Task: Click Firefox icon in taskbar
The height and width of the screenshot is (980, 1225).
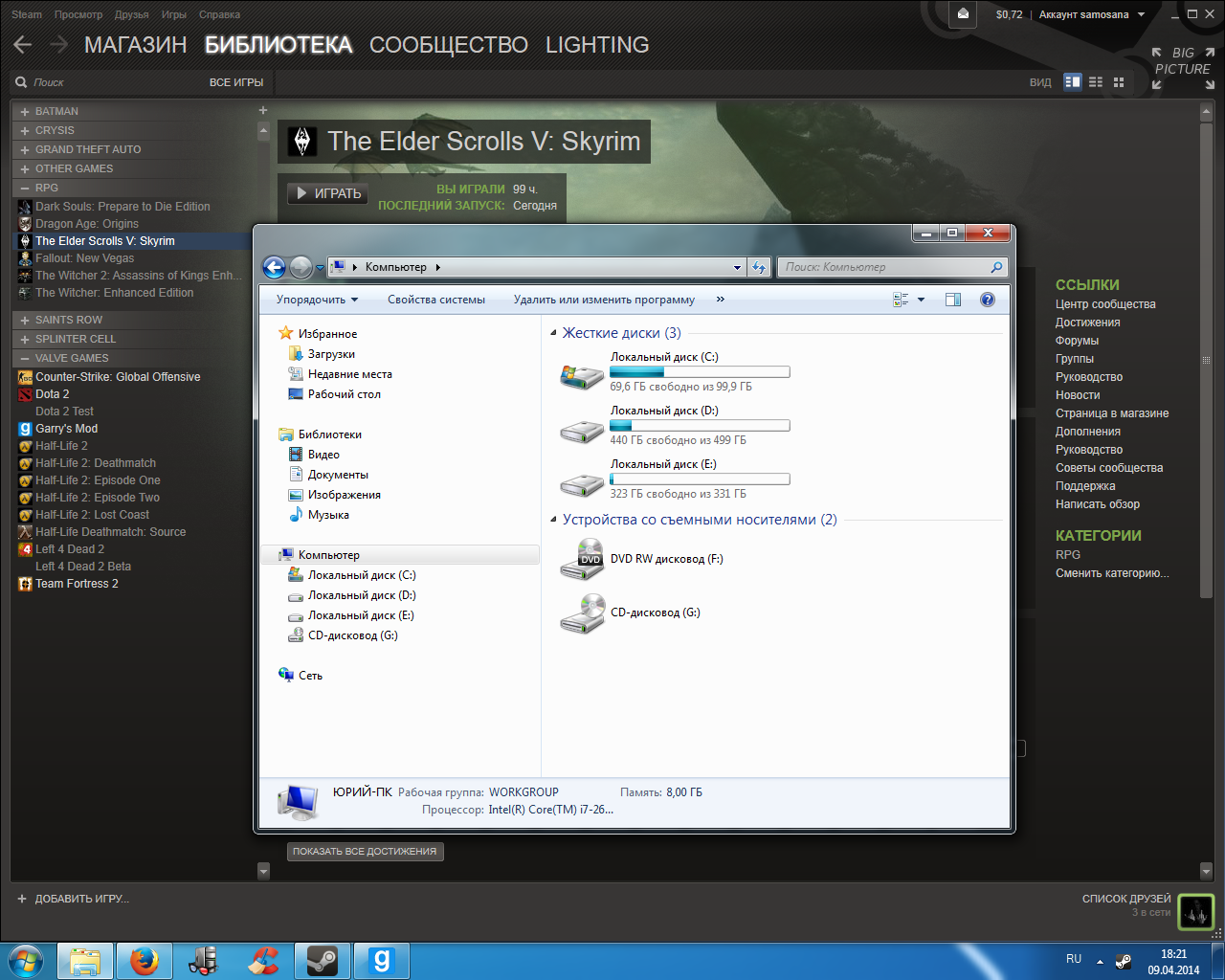Action: [145, 960]
